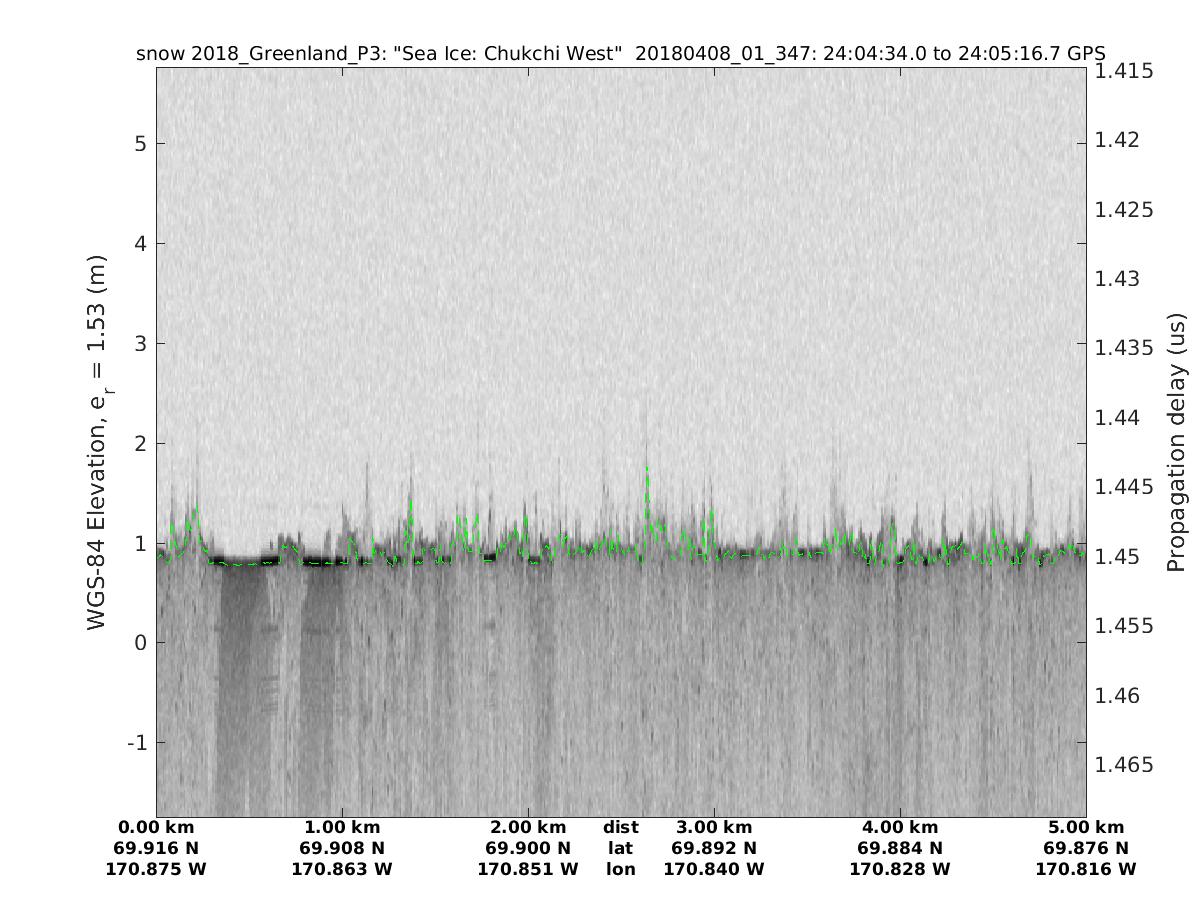Click the plot title text at top
Screen dimensions: 1200x900
[620, 53]
